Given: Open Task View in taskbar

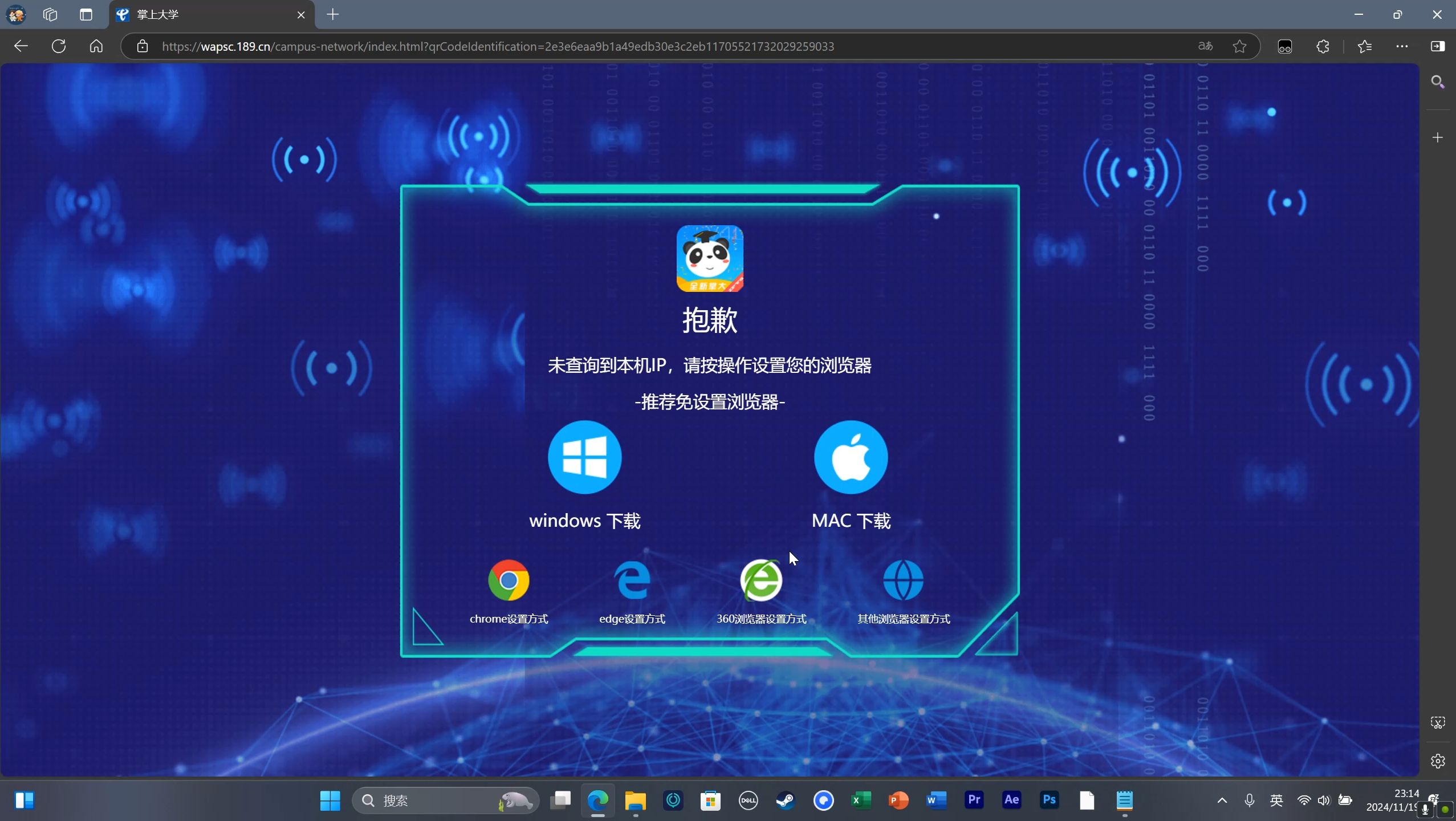Looking at the screenshot, I should (x=560, y=800).
